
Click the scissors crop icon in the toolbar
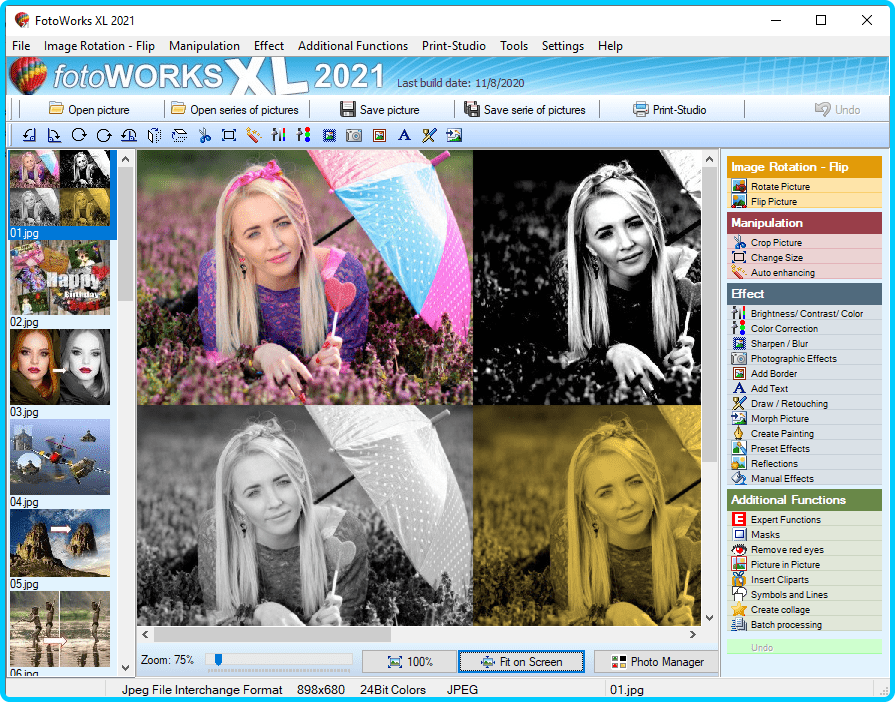point(204,135)
